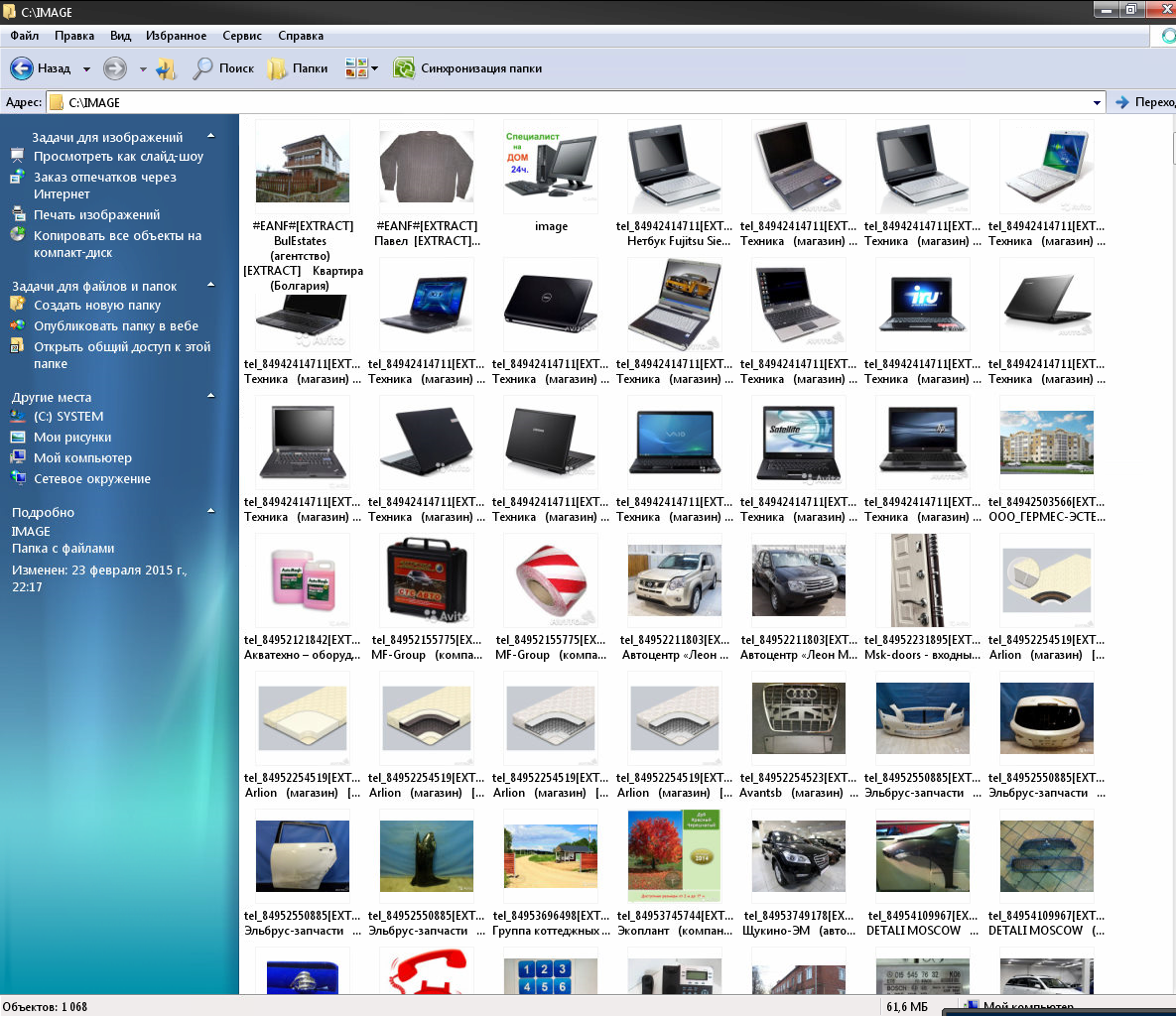Expand the address bar dropdown arrow
This screenshot has height=1016, width=1176.
[1097, 102]
